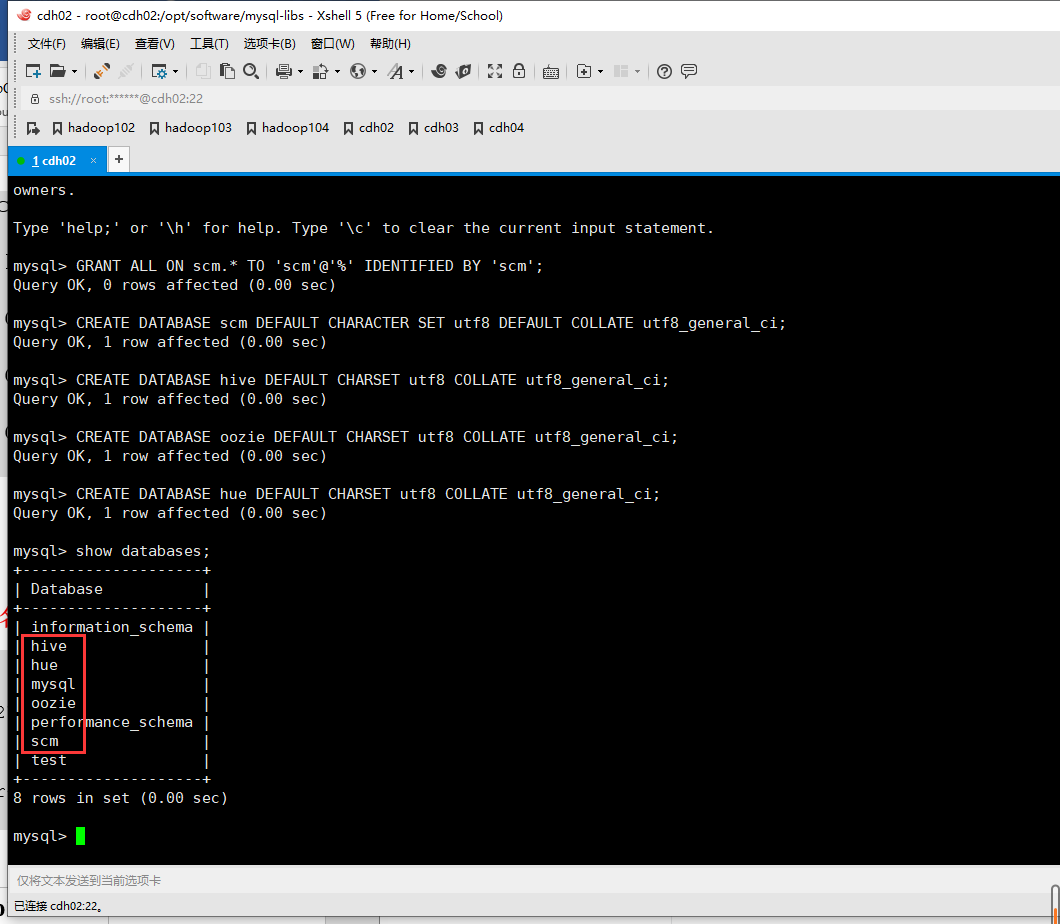Connect using the cdh02 bookmark
Screen dimensions: 1060x924
[368, 128]
